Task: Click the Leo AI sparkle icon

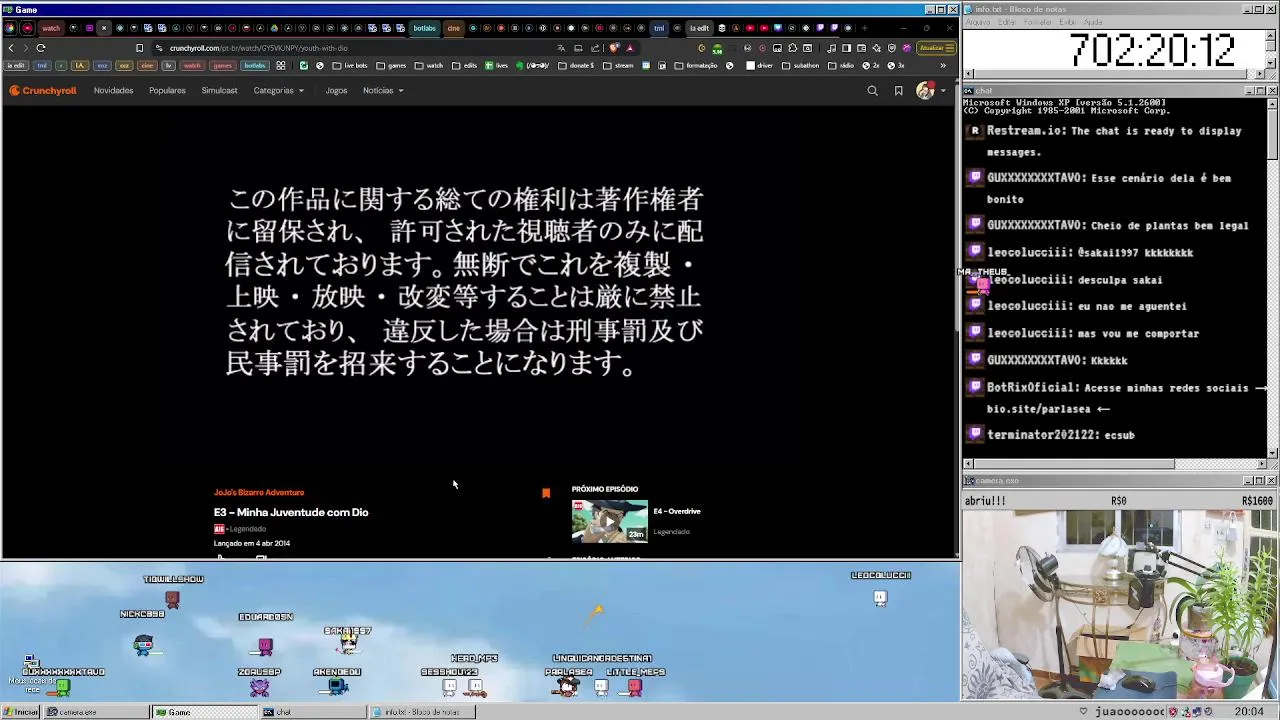Action: (x=877, y=48)
